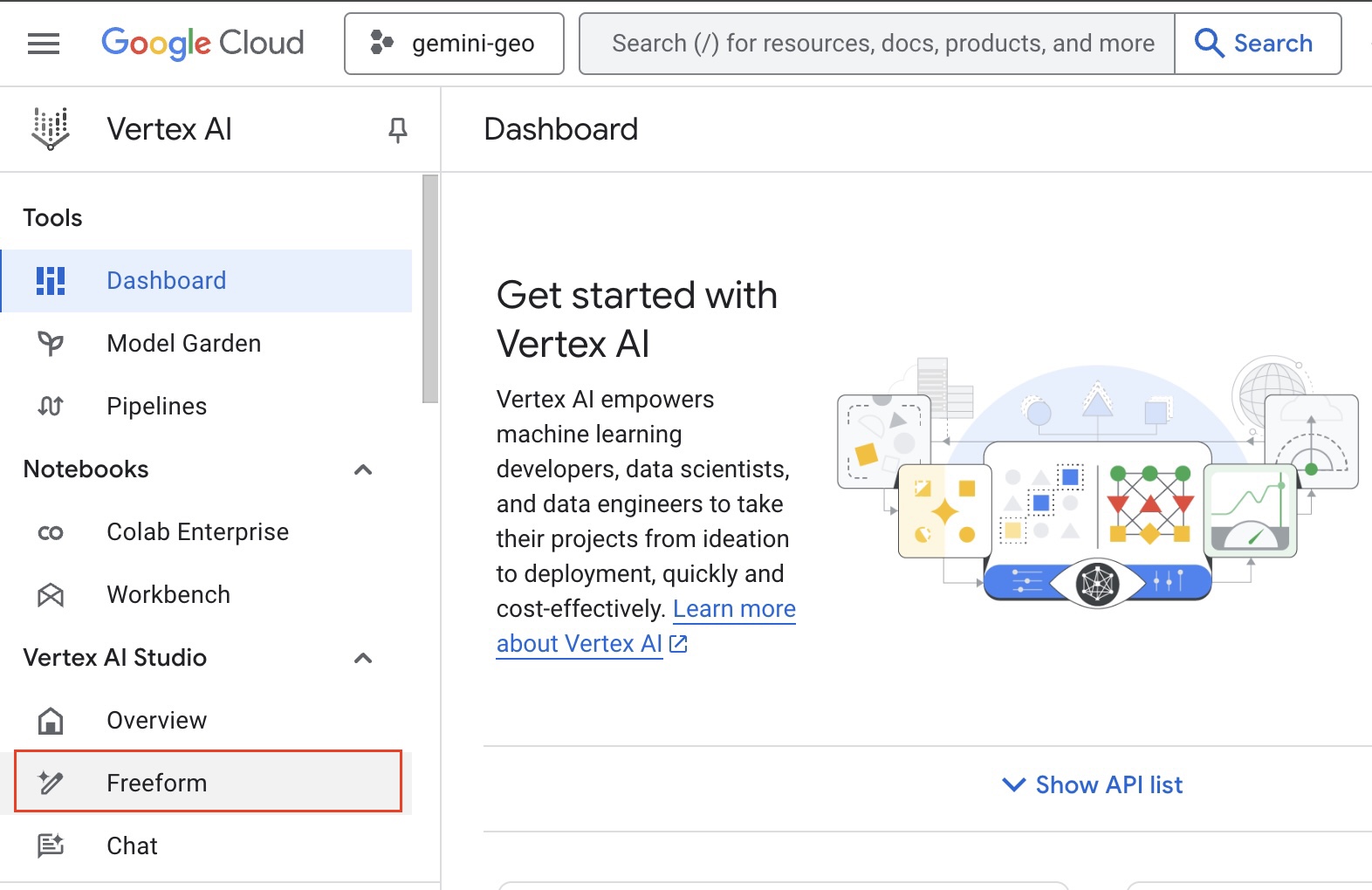Viewport: 1372px width, 890px height.
Task: Click the Workbench icon
Action: (x=51, y=595)
